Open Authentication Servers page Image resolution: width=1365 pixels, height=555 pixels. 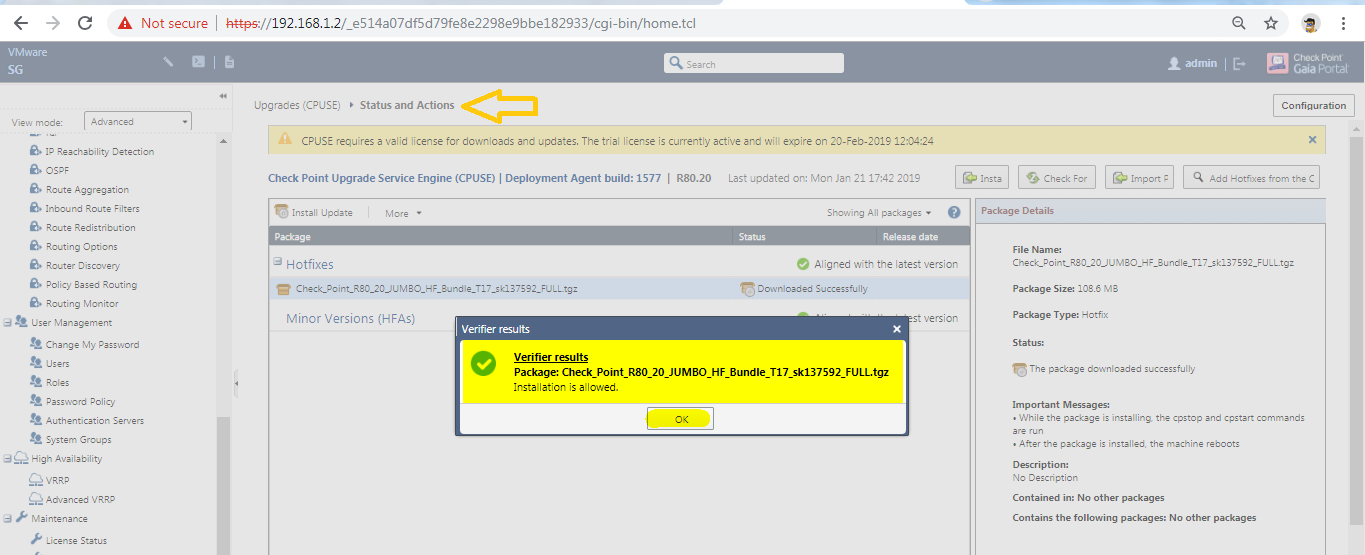94,421
